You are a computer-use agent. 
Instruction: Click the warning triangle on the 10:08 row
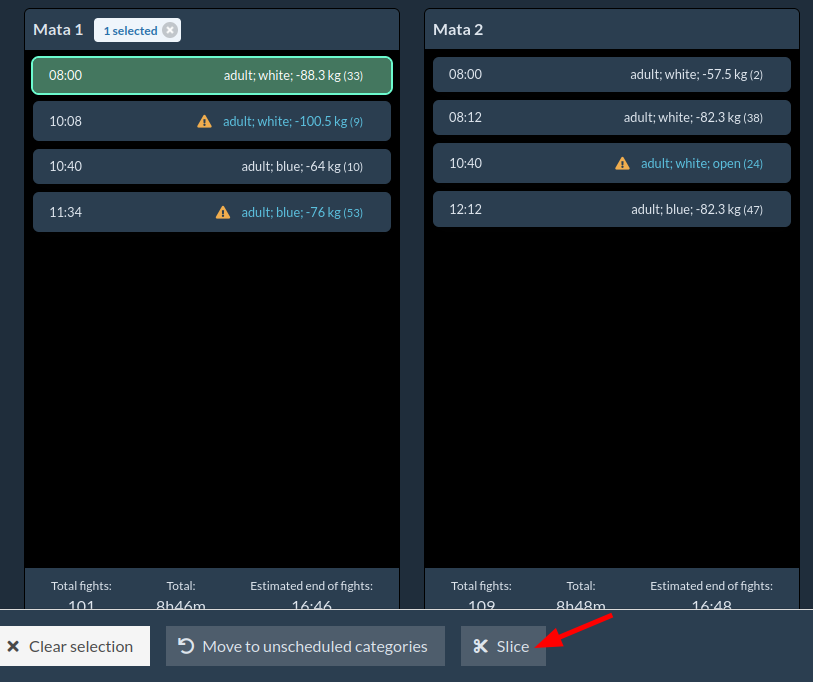[x=204, y=121]
